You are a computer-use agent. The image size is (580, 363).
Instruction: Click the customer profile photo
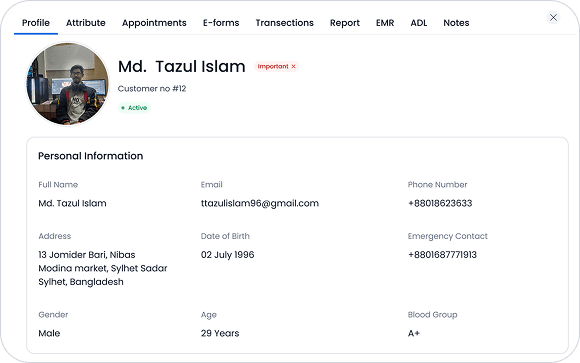point(68,84)
